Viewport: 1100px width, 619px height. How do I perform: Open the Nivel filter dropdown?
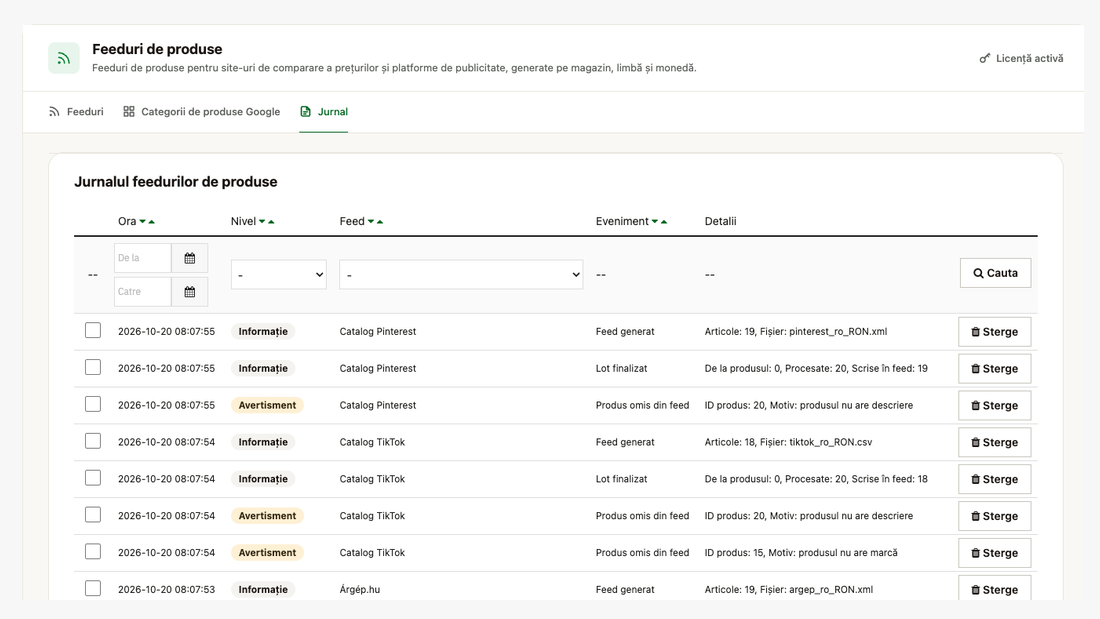[x=279, y=274]
